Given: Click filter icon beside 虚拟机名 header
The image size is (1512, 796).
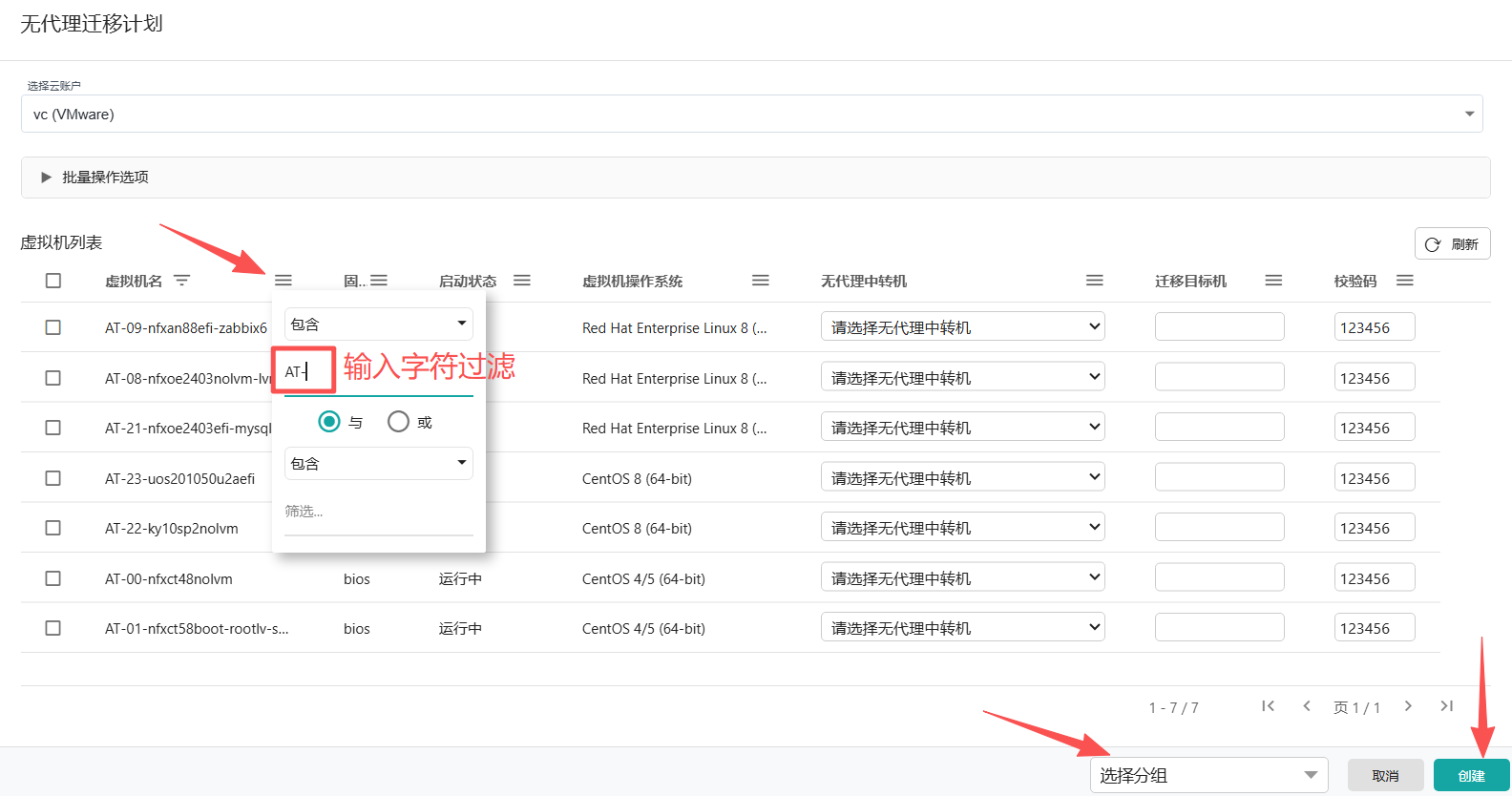Looking at the screenshot, I should [181, 281].
